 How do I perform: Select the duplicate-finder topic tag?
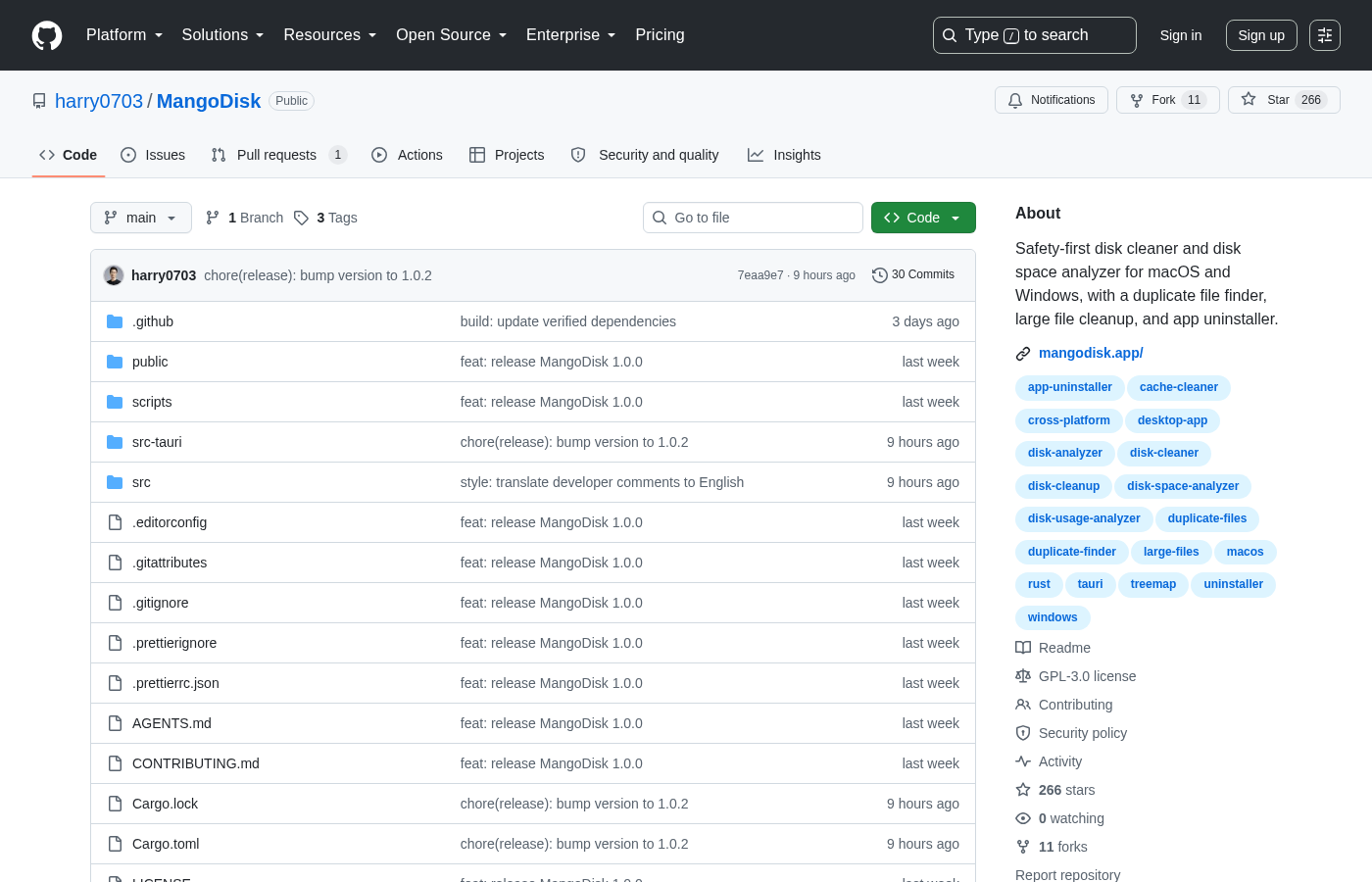point(1071,552)
